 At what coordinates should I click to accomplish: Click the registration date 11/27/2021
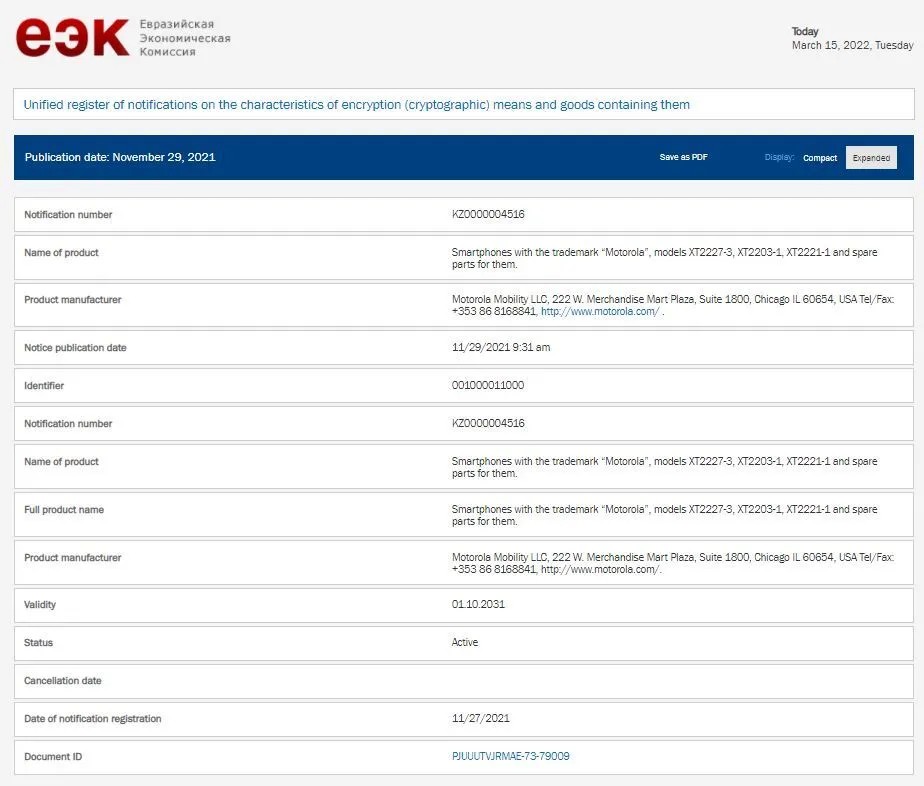(x=480, y=718)
